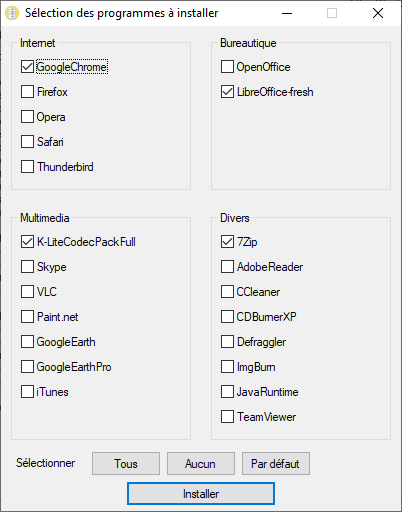Check the Paint.net option

(27, 317)
